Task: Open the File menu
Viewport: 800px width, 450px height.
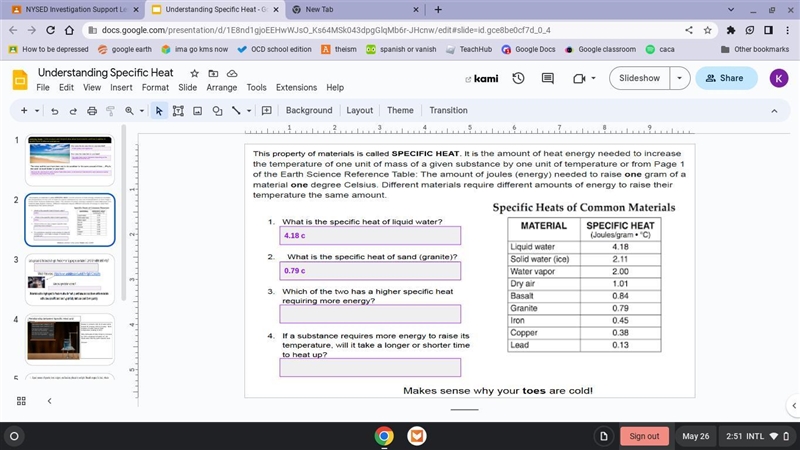Action: (43, 88)
